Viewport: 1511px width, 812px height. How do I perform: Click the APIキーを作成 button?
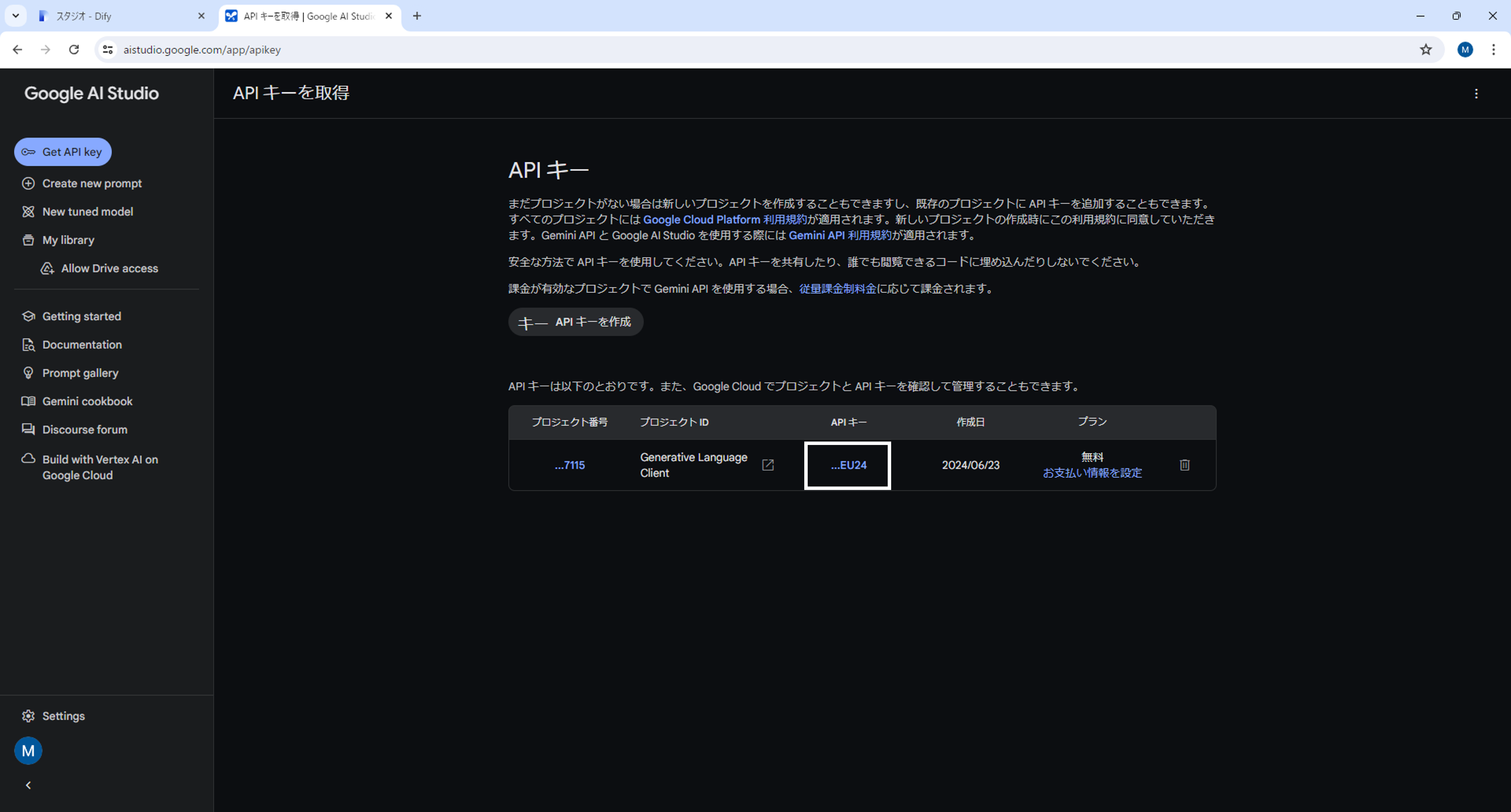pos(576,322)
